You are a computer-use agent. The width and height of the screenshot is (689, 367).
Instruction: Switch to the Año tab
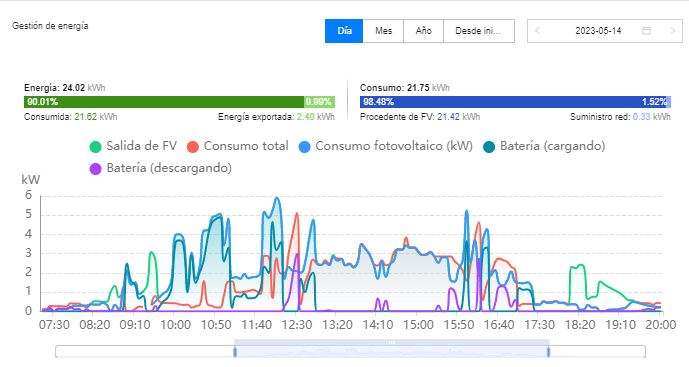click(x=424, y=31)
